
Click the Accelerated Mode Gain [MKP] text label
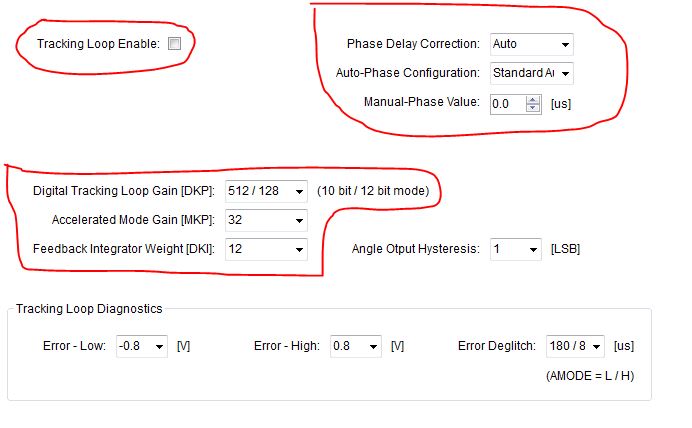133,220
